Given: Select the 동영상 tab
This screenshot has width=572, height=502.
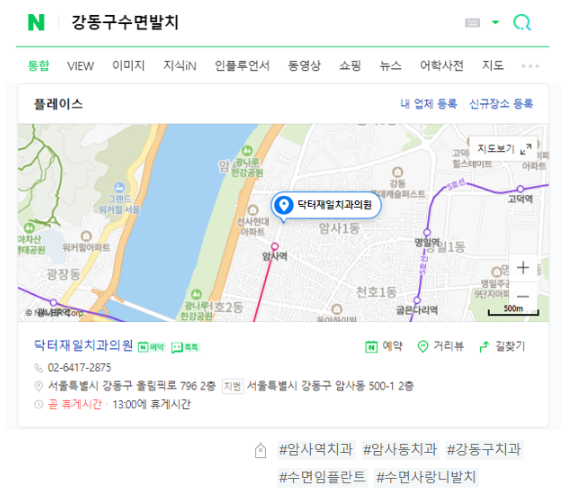Looking at the screenshot, I should click(304, 66).
